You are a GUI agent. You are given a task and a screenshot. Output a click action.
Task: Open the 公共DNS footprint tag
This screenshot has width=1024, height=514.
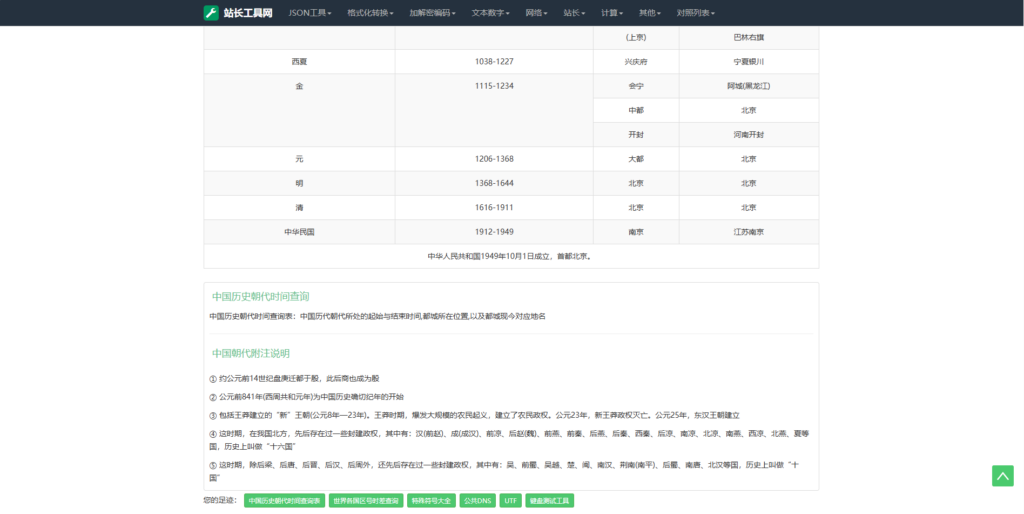point(477,501)
